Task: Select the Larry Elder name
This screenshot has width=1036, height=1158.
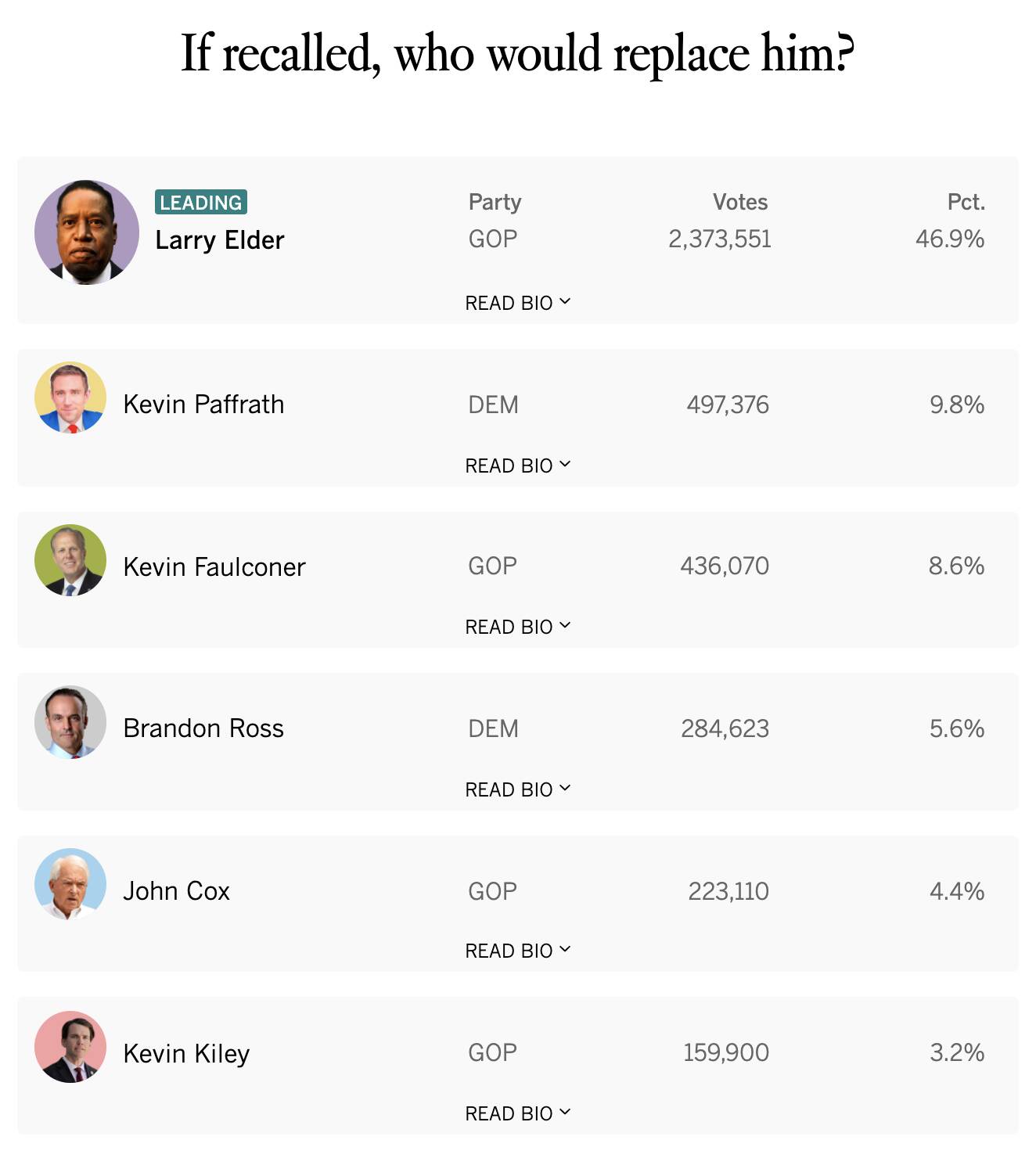Action: [220, 240]
